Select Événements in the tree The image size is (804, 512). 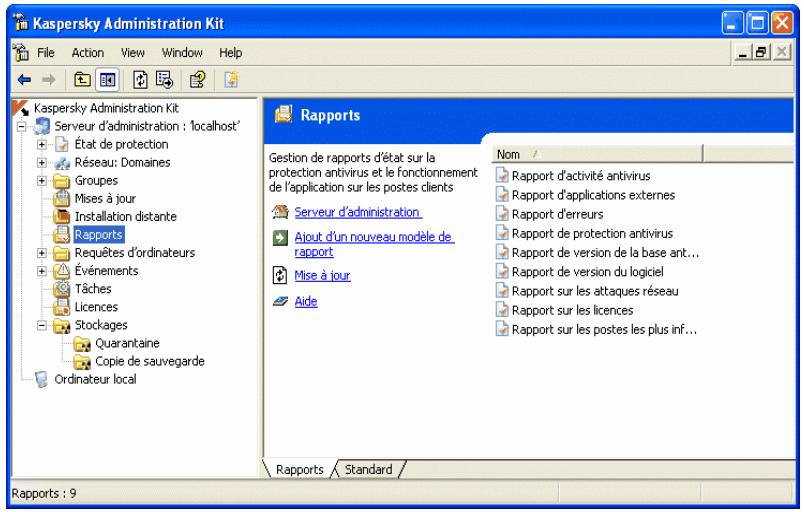pos(107,271)
